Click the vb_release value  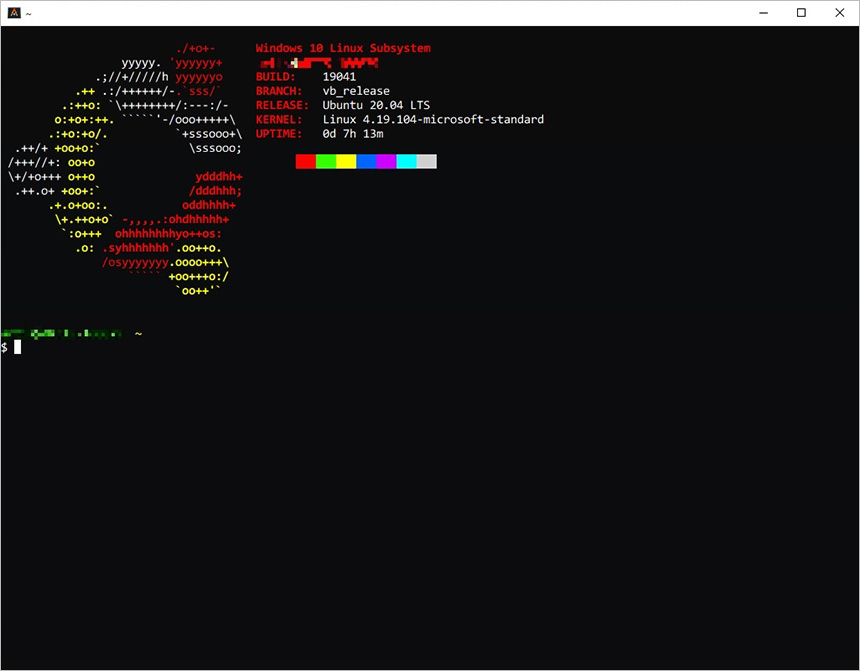pyautogui.click(x=356, y=91)
